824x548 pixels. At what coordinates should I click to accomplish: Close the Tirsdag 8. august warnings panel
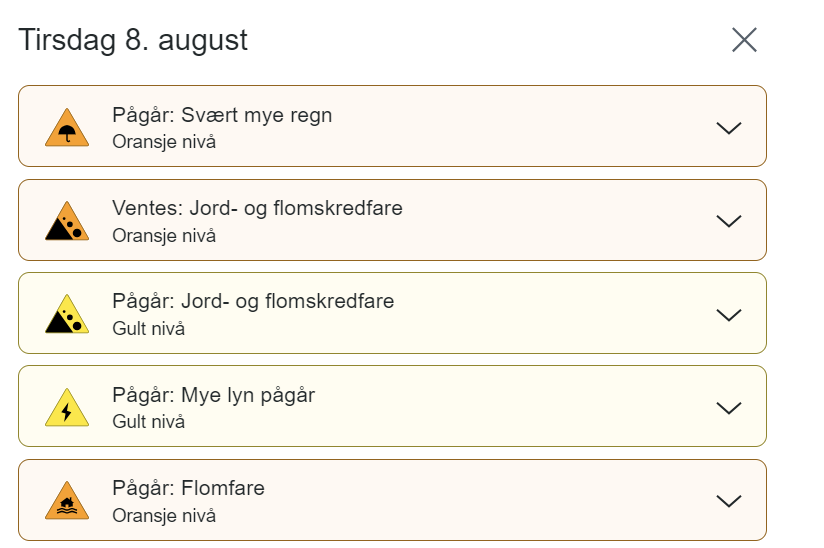744,40
